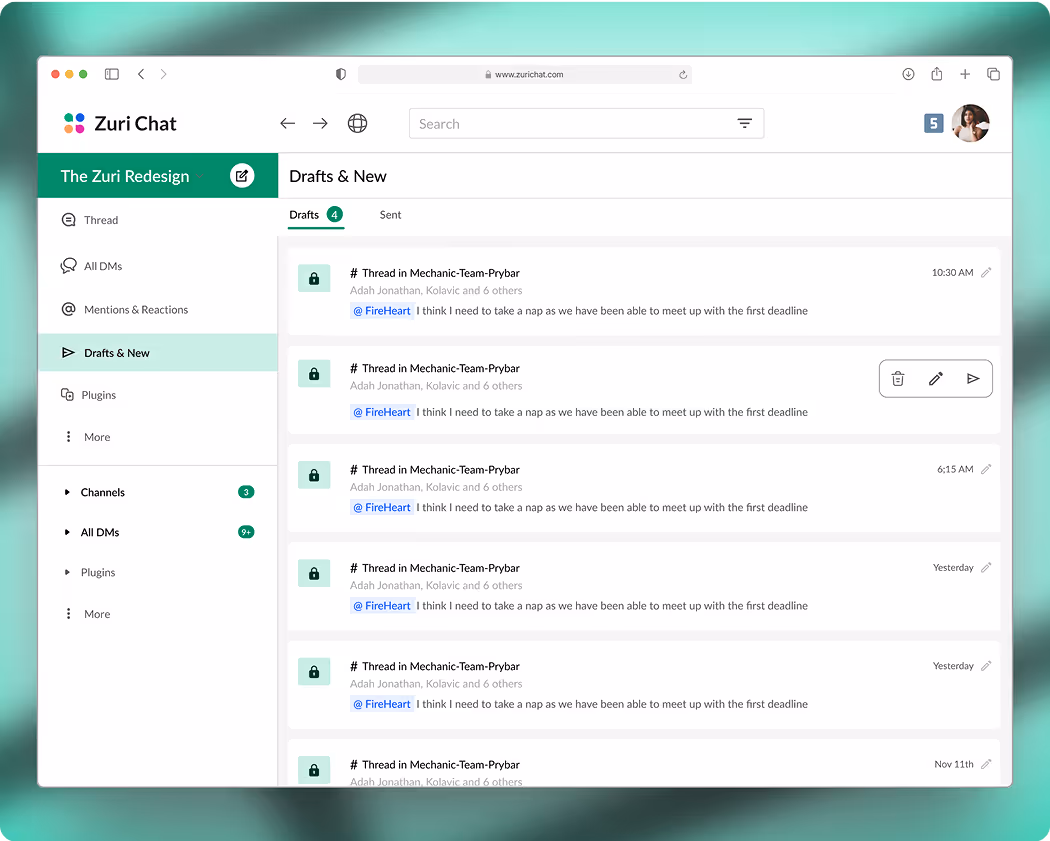Click the 6:15 AM timestamp
This screenshot has height=841, width=1050.
(955, 469)
